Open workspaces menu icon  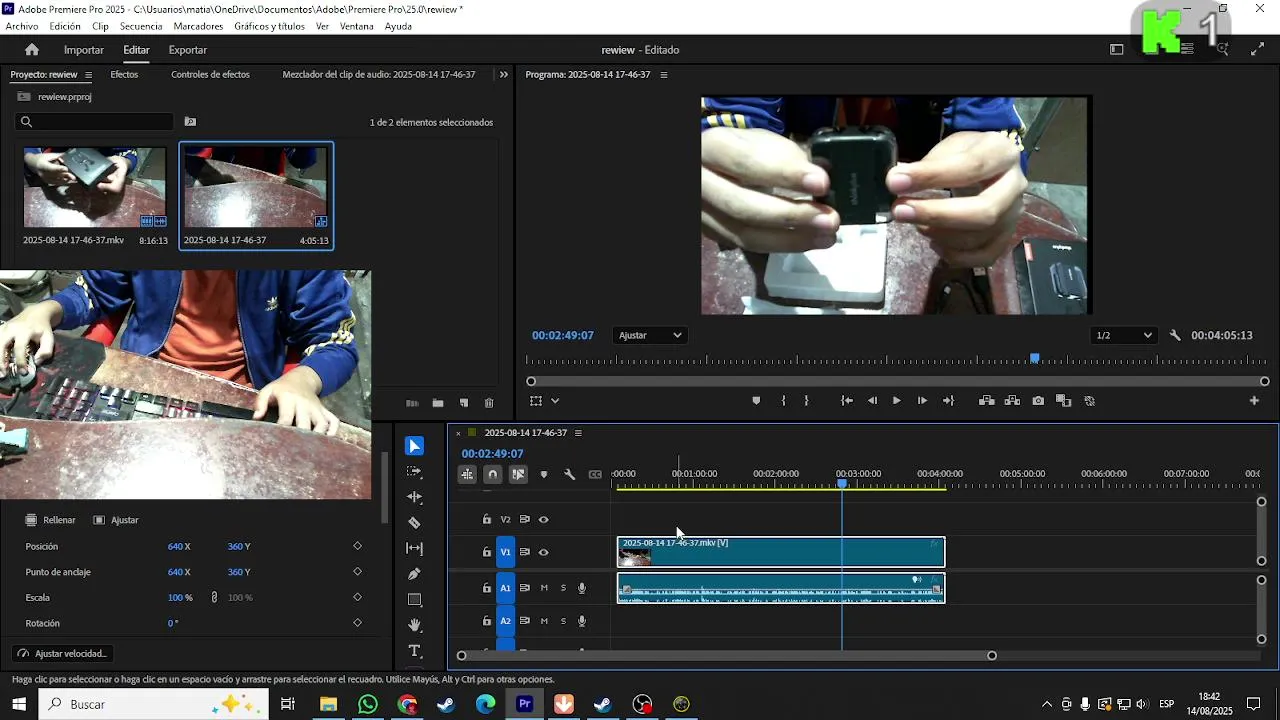click(1117, 50)
